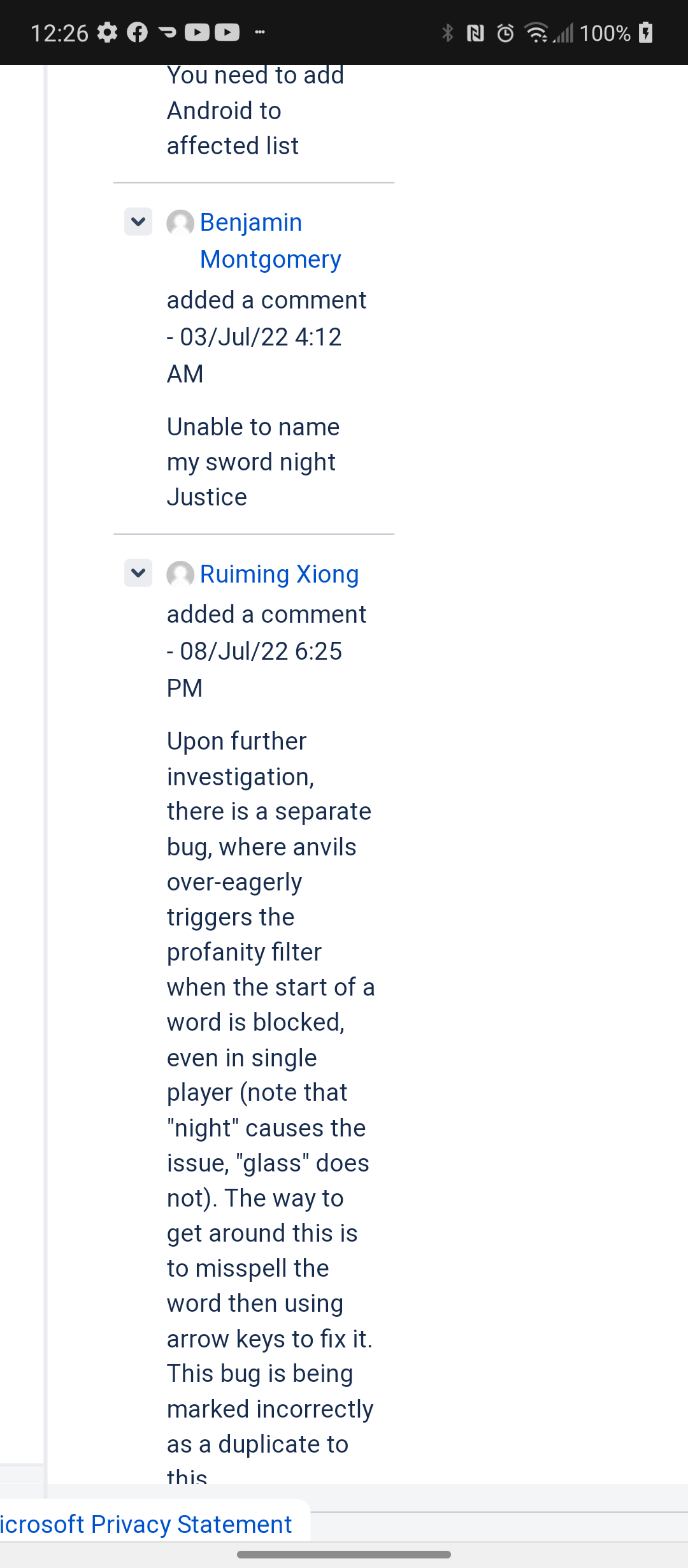Tap the bottom navigation gesture bar
The height and width of the screenshot is (1568, 688).
click(344, 1554)
